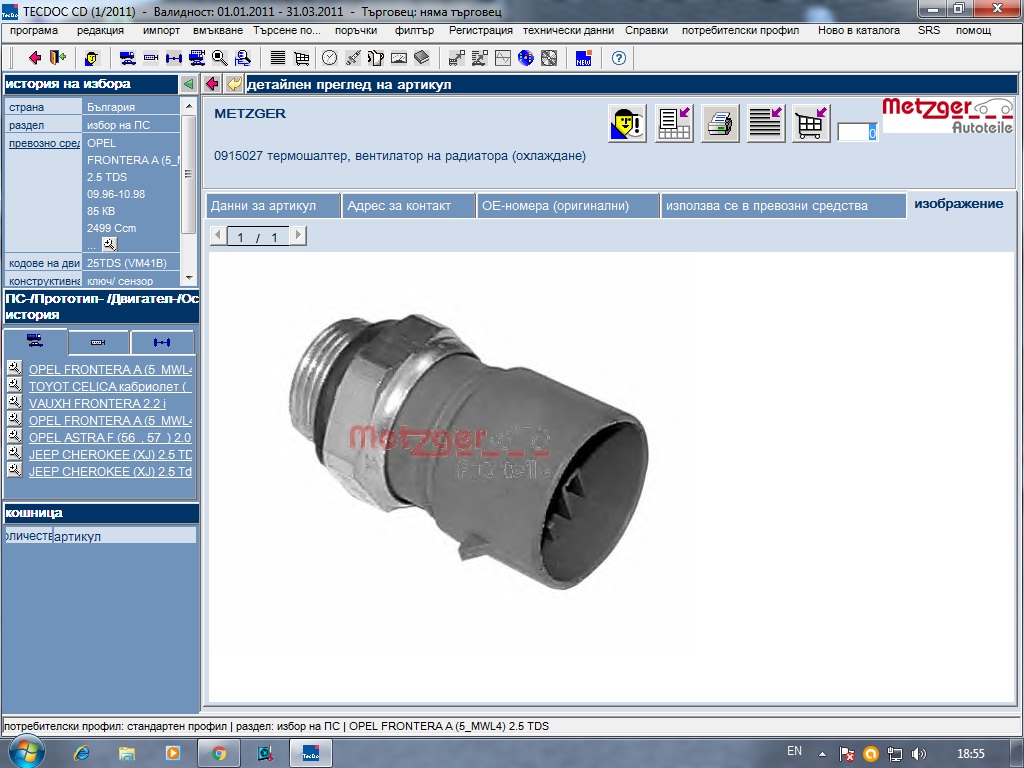Screen dimensions: 1024x768
Task: Select engine history tab
Action: (98, 342)
